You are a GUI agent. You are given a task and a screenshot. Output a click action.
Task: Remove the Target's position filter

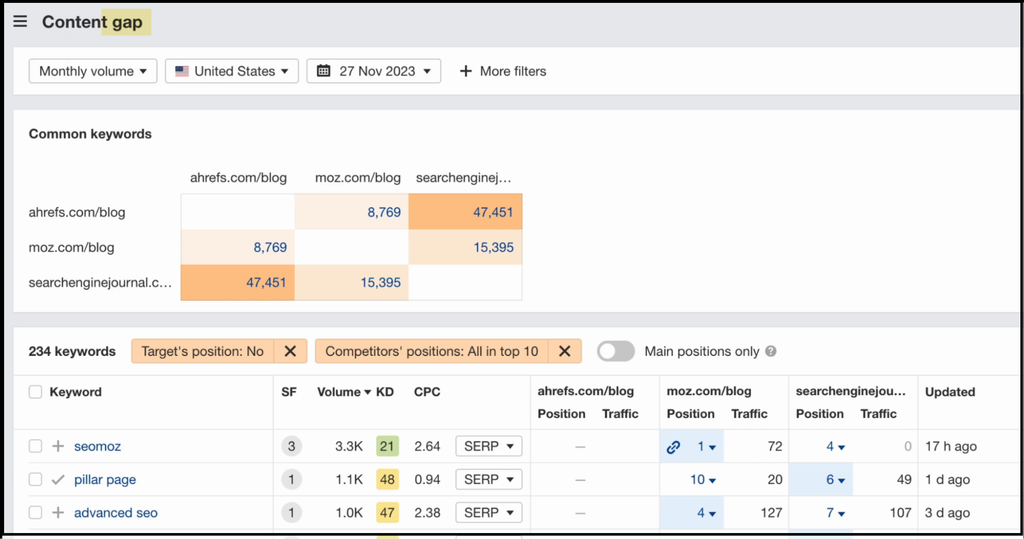pyautogui.click(x=291, y=351)
